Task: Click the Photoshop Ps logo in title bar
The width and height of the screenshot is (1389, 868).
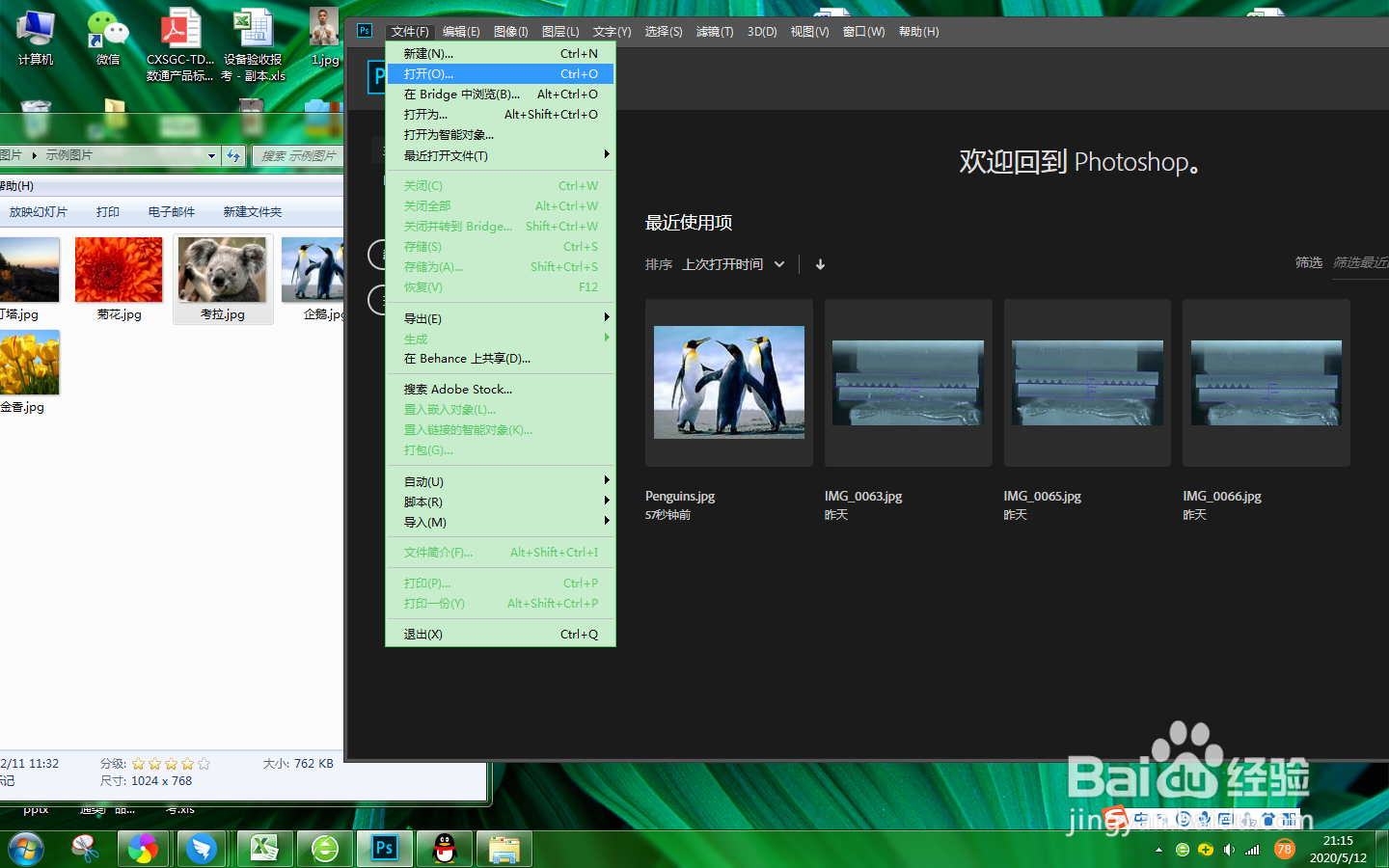Action: [365, 31]
